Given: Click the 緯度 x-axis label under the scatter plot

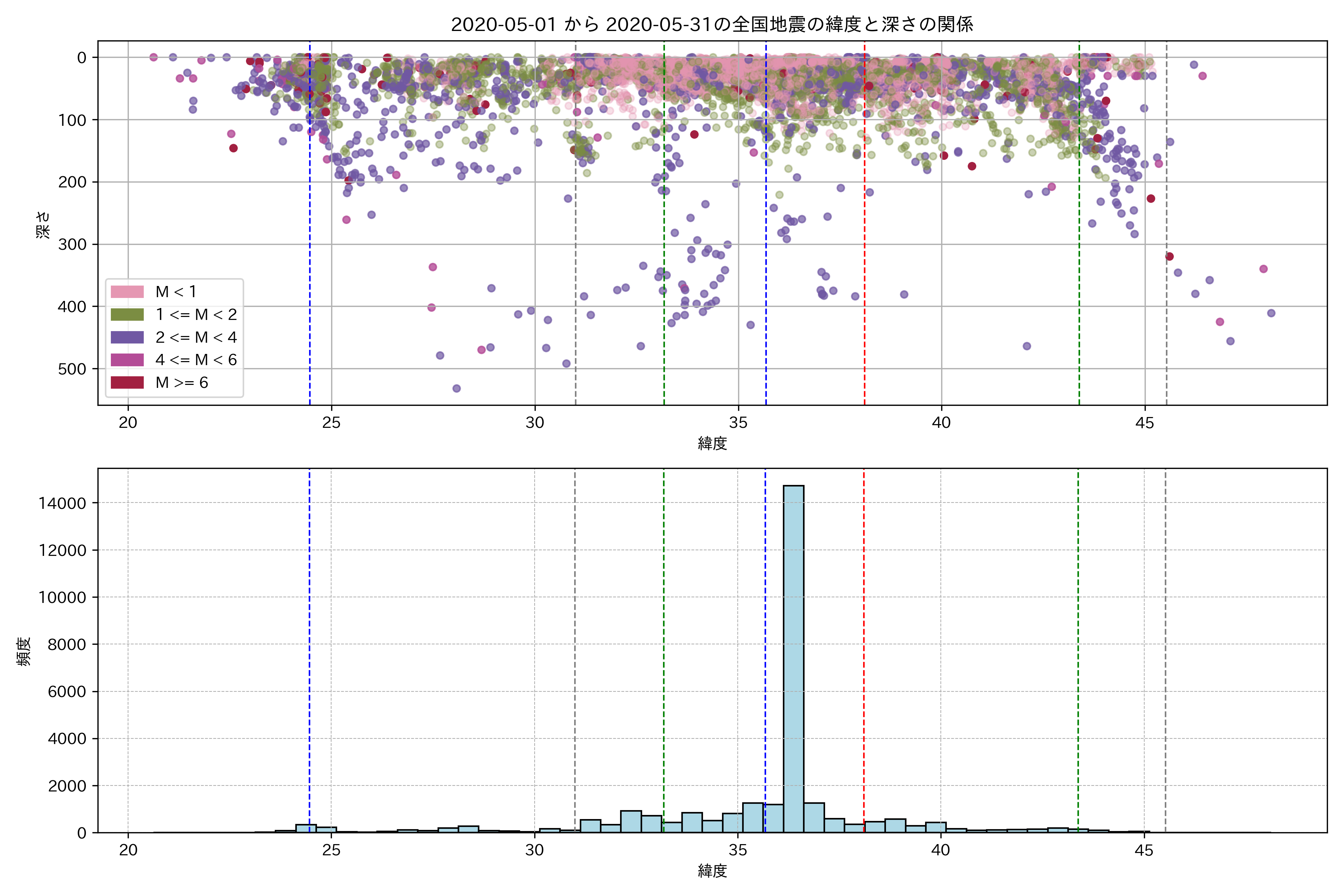Looking at the screenshot, I should 712,444.
